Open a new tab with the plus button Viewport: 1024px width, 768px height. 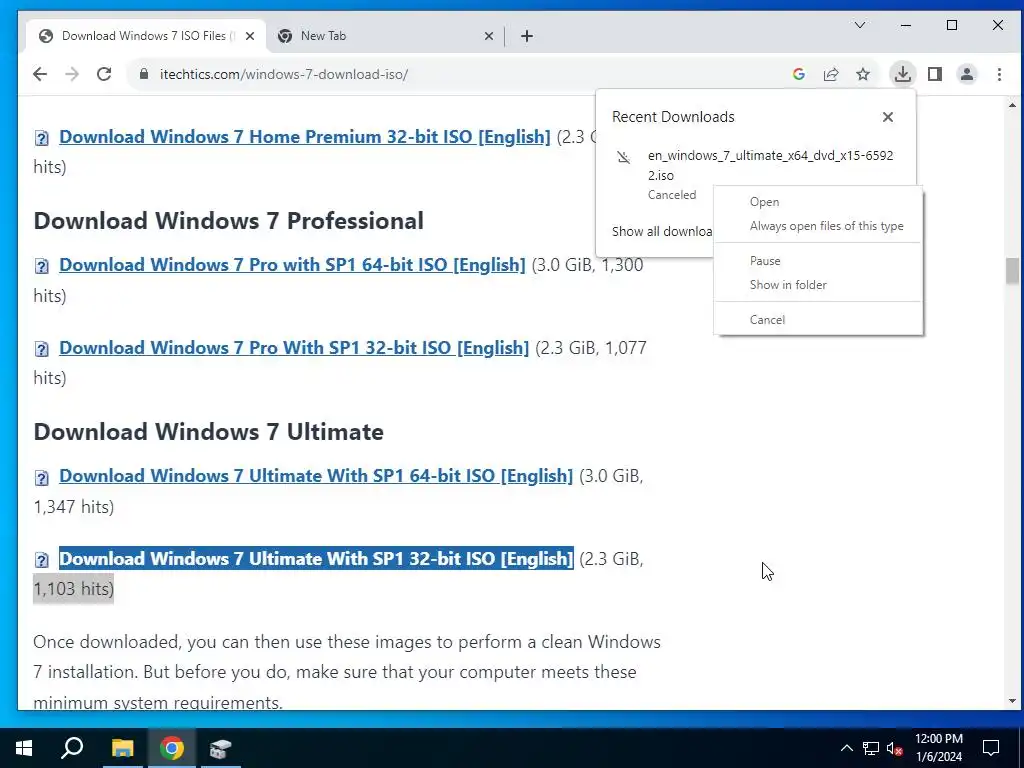pos(527,36)
